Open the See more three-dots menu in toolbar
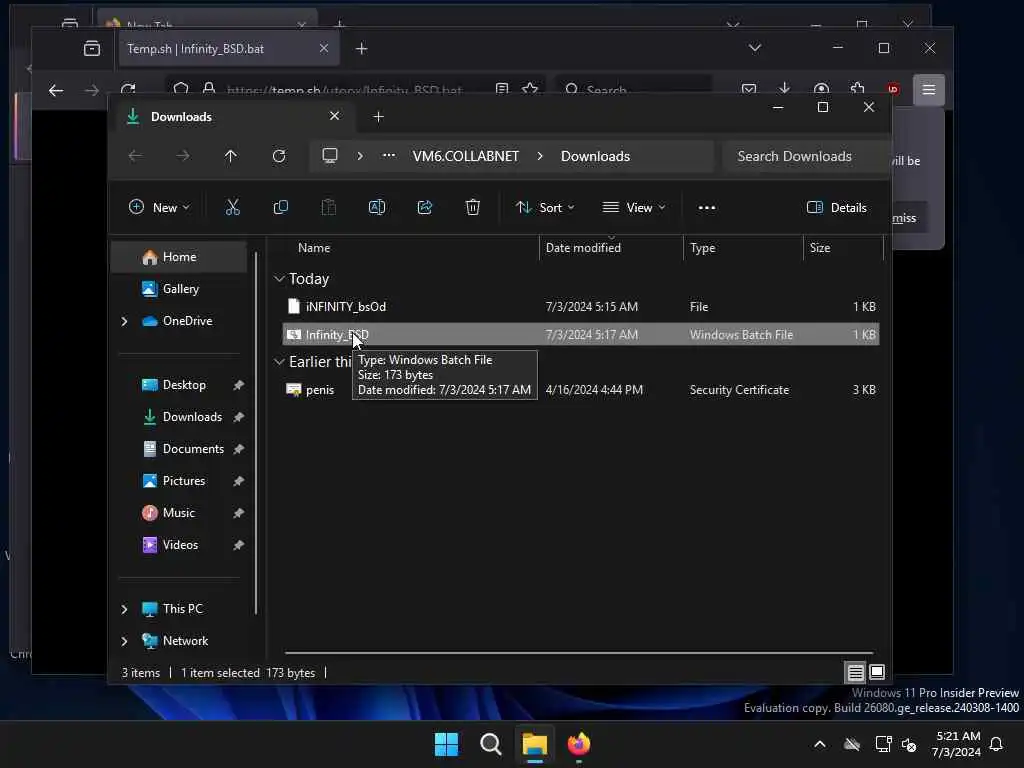 coord(707,208)
